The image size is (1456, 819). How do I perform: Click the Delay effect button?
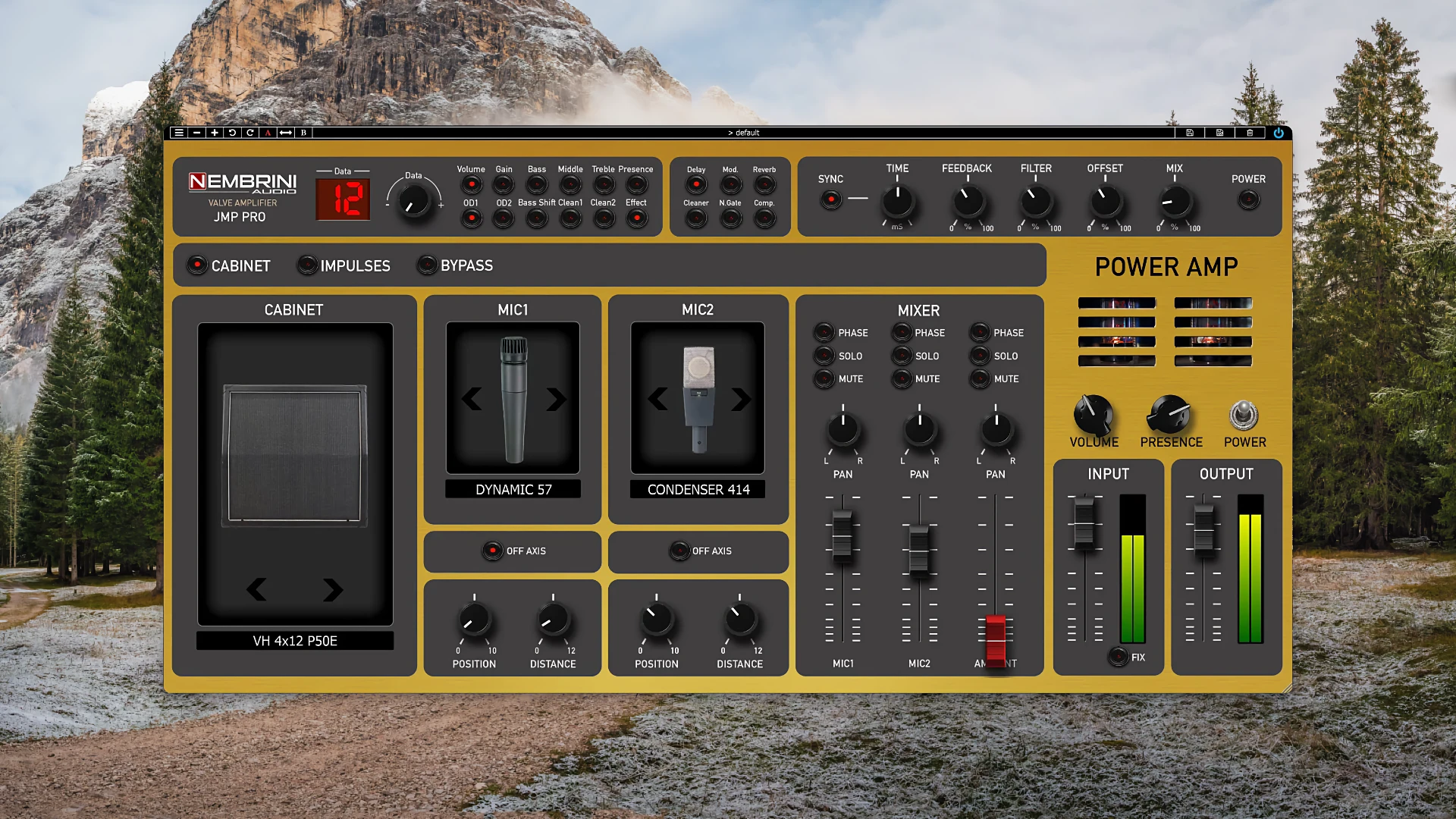(696, 184)
